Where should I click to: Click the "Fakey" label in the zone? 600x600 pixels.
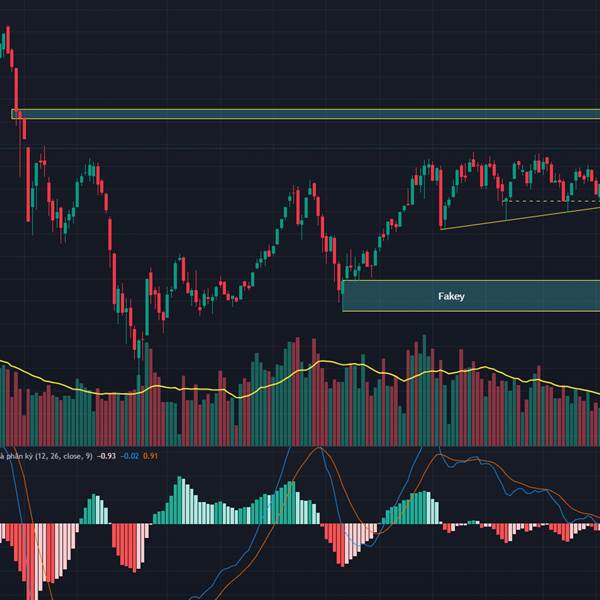[x=451, y=296]
